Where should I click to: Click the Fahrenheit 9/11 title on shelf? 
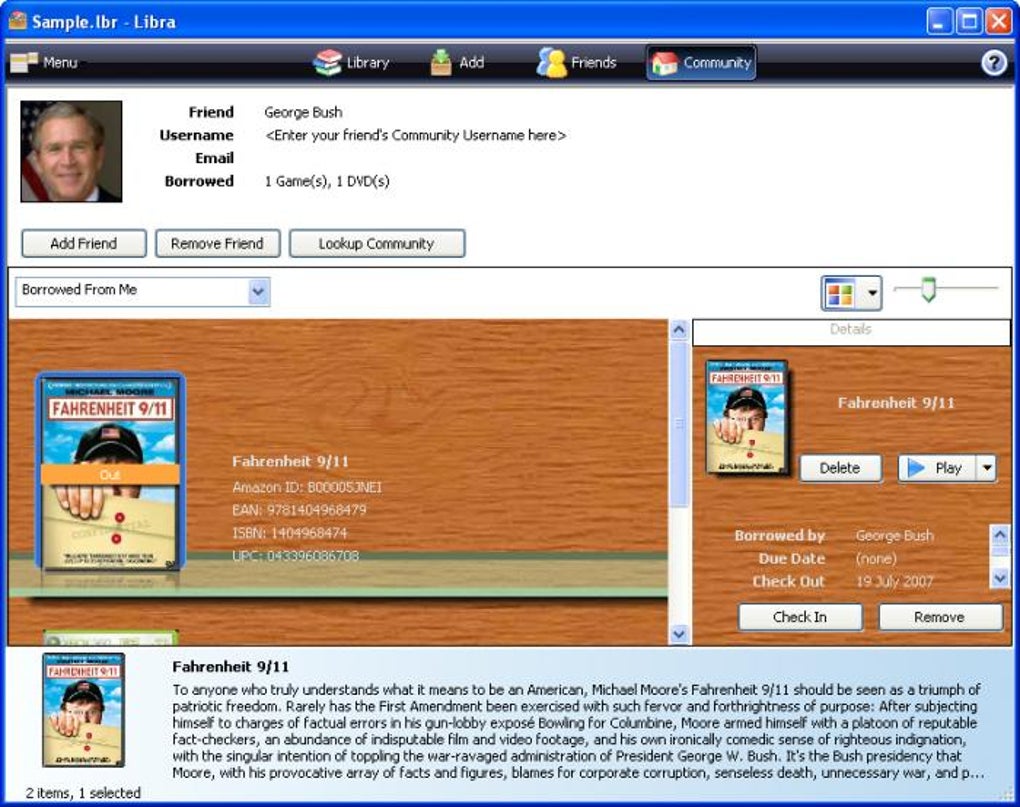[290, 462]
